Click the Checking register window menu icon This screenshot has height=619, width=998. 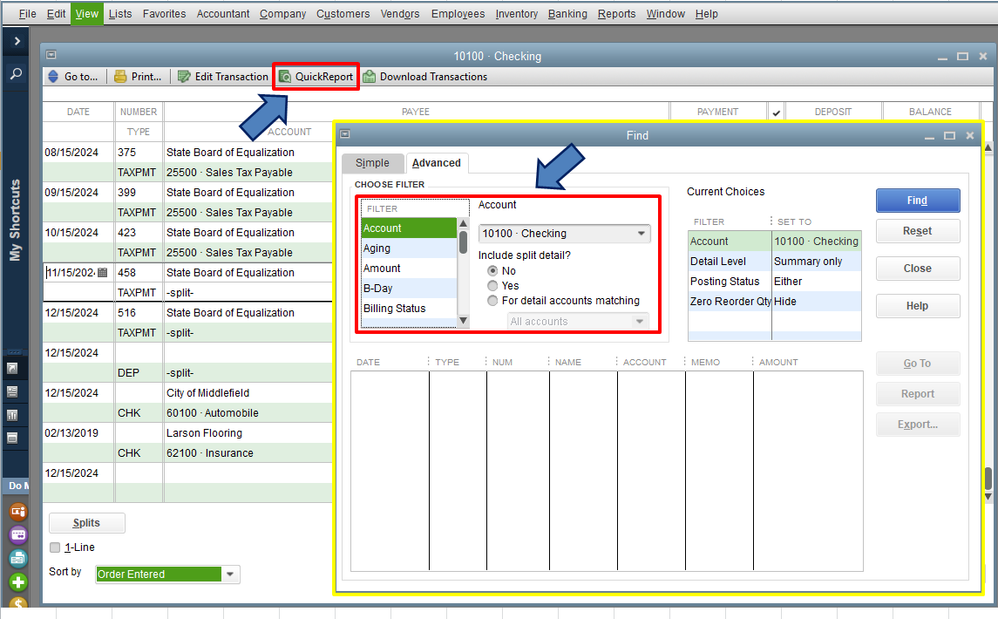[51, 55]
